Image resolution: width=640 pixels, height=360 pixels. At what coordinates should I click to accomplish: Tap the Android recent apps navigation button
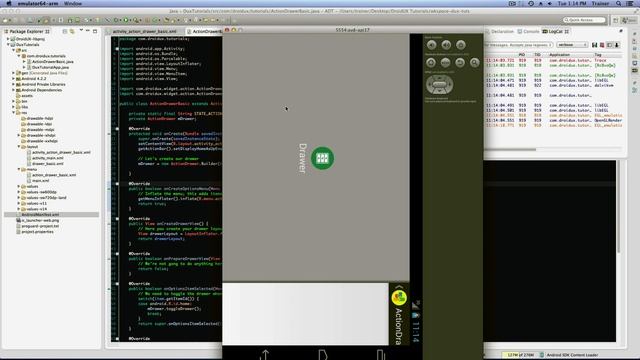[380, 355]
